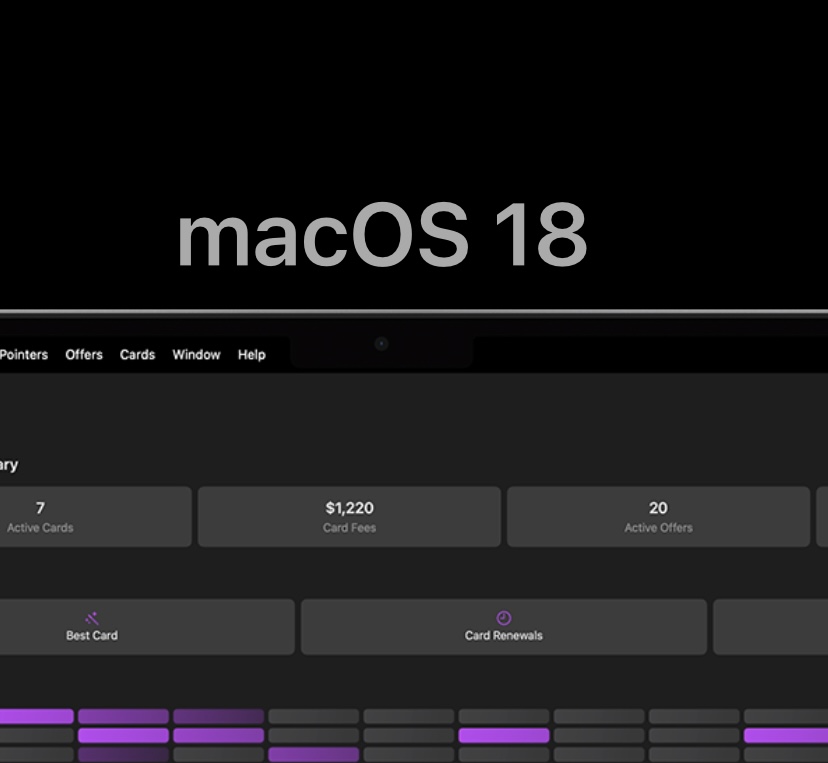
Task: Open the Help menu
Action: (x=252, y=355)
